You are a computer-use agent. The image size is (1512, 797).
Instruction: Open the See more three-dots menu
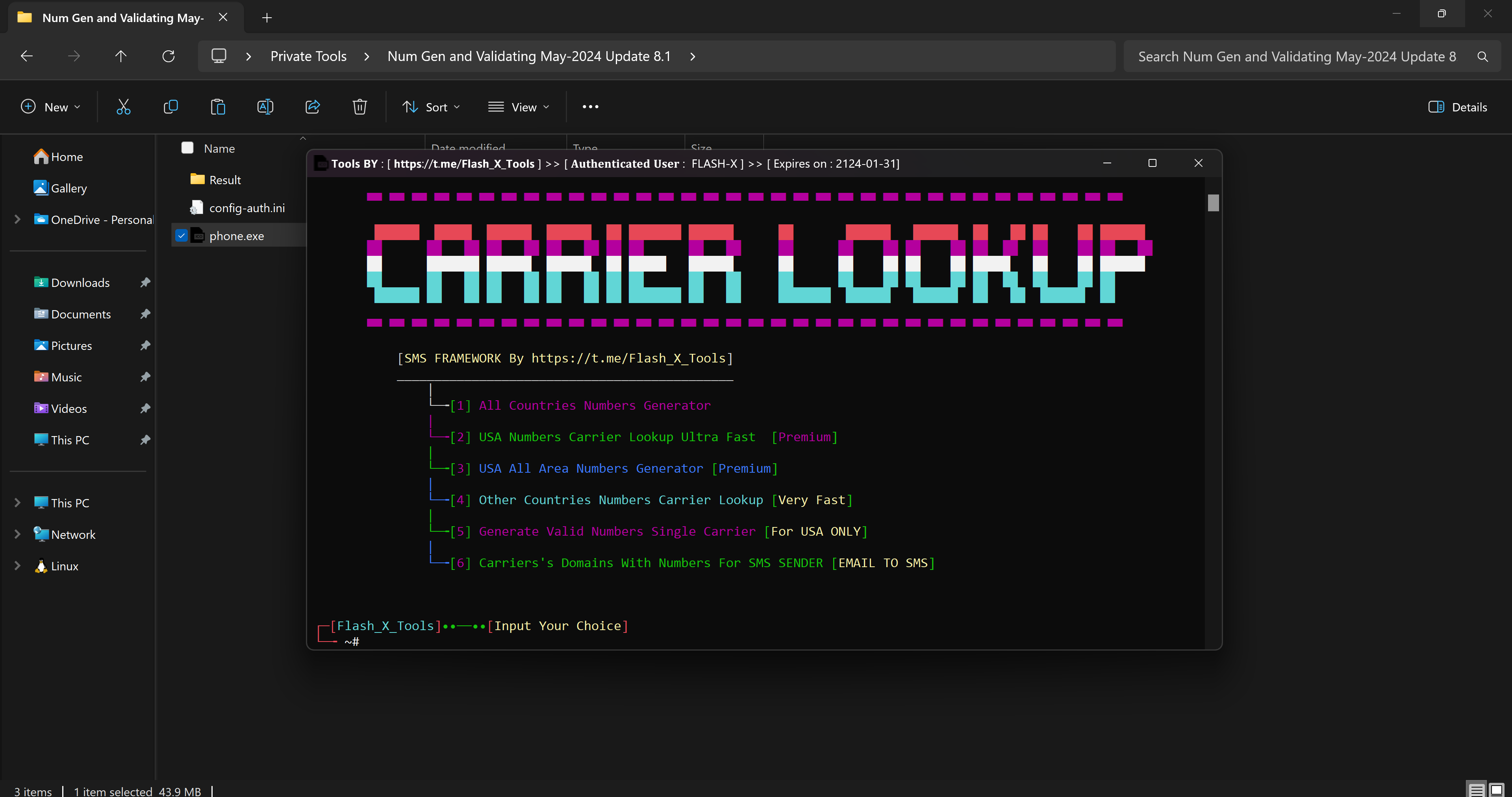tap(591, 107)
